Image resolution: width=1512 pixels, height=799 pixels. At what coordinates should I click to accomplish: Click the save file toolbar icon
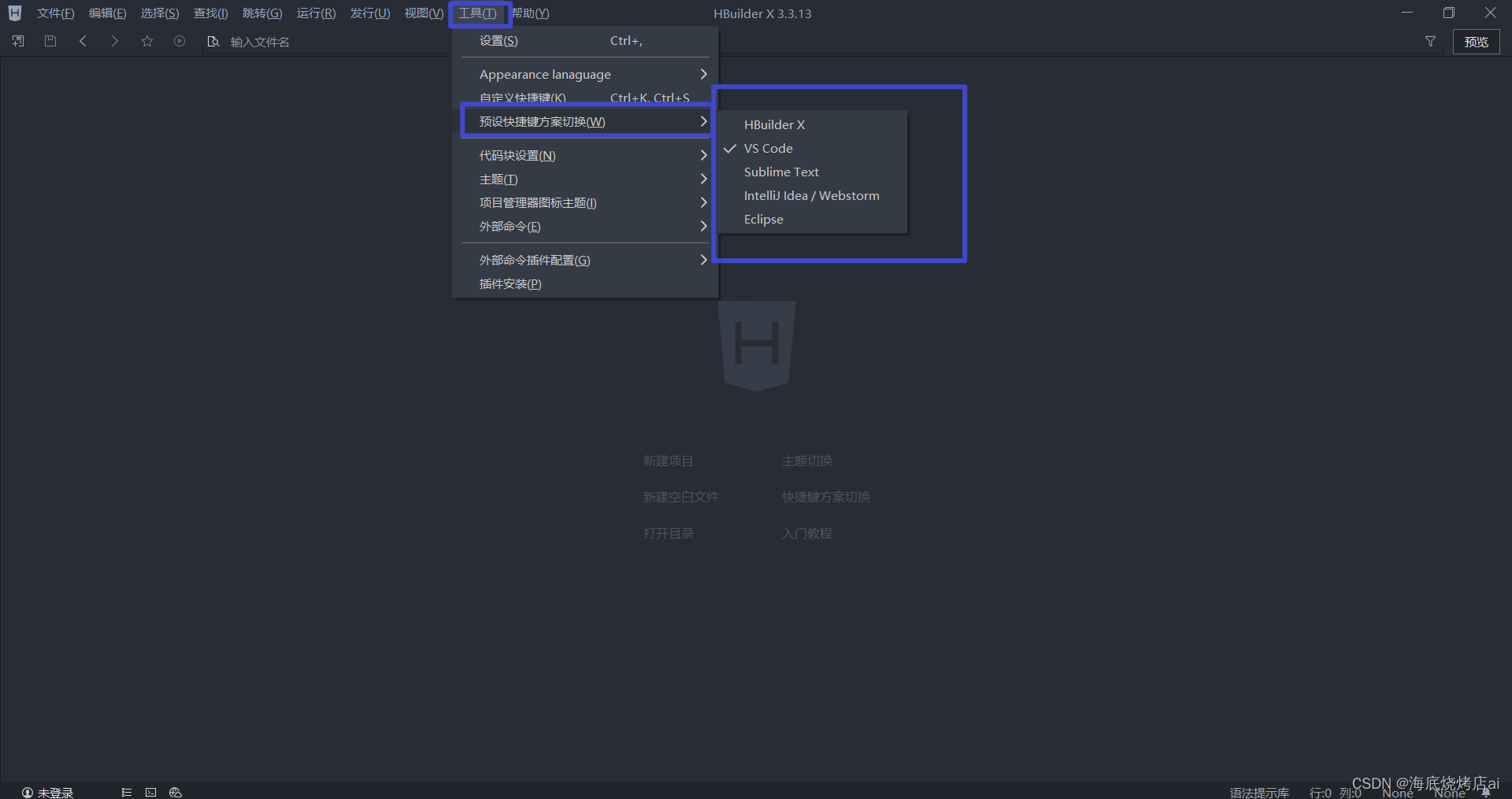coord(50,41)
